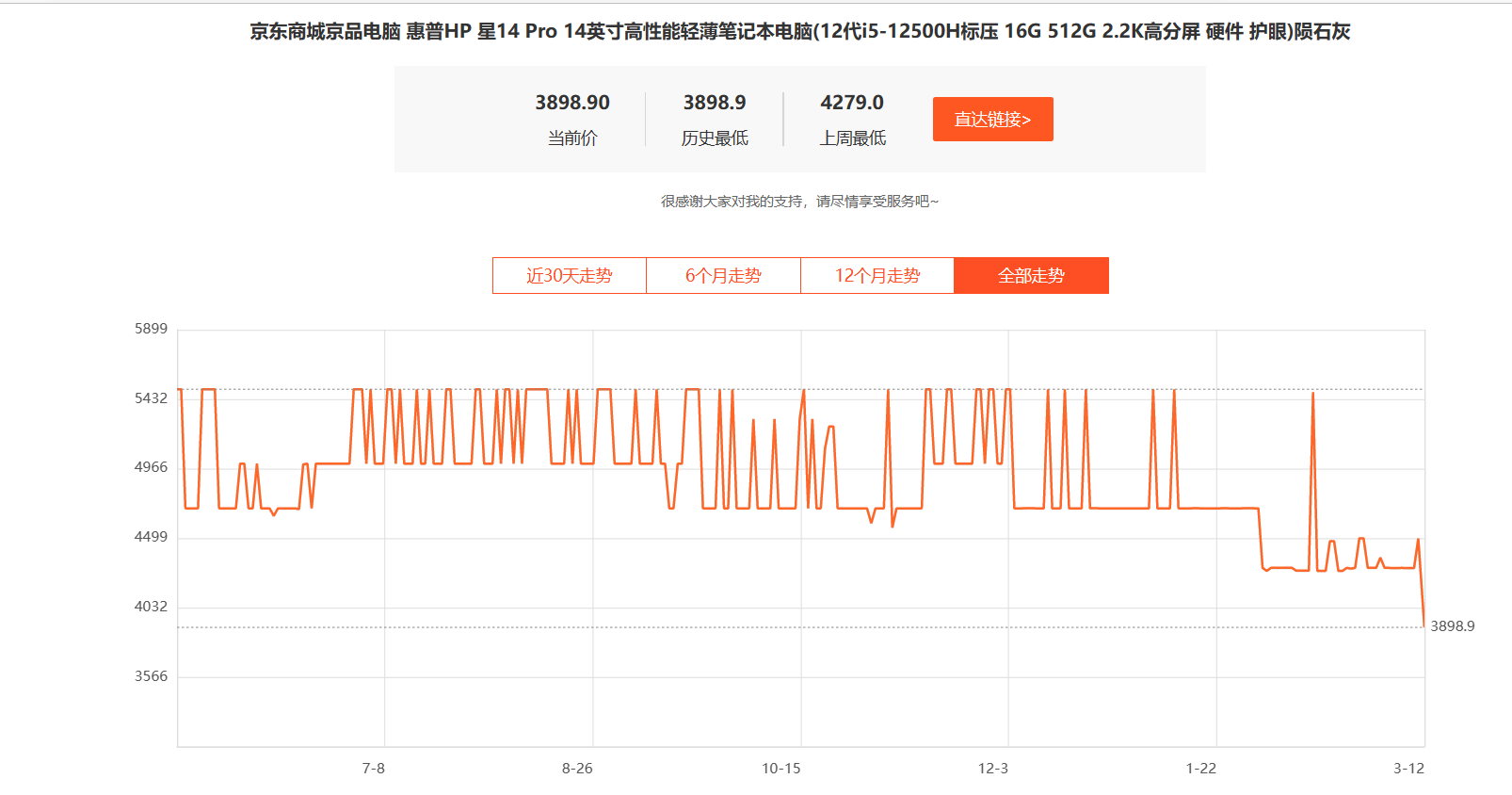Click the 当前价 label
The height and width of the screenshot is (795, 1512).
tap(572, 138)
